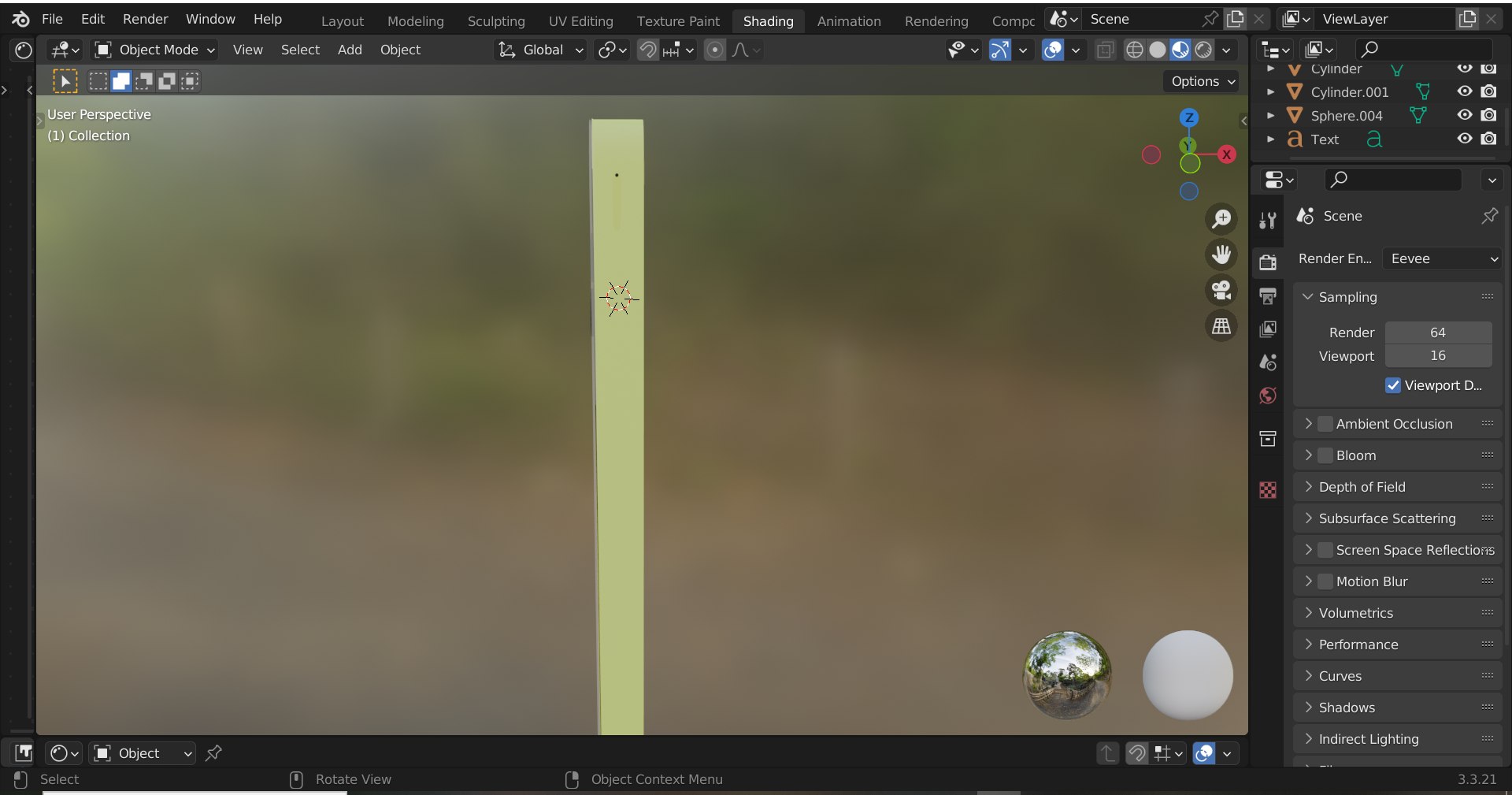The width and height of the screenshot is (1512, 795).
Task: Open Texture properties checker icon
Action: [x=1268, y=489]
